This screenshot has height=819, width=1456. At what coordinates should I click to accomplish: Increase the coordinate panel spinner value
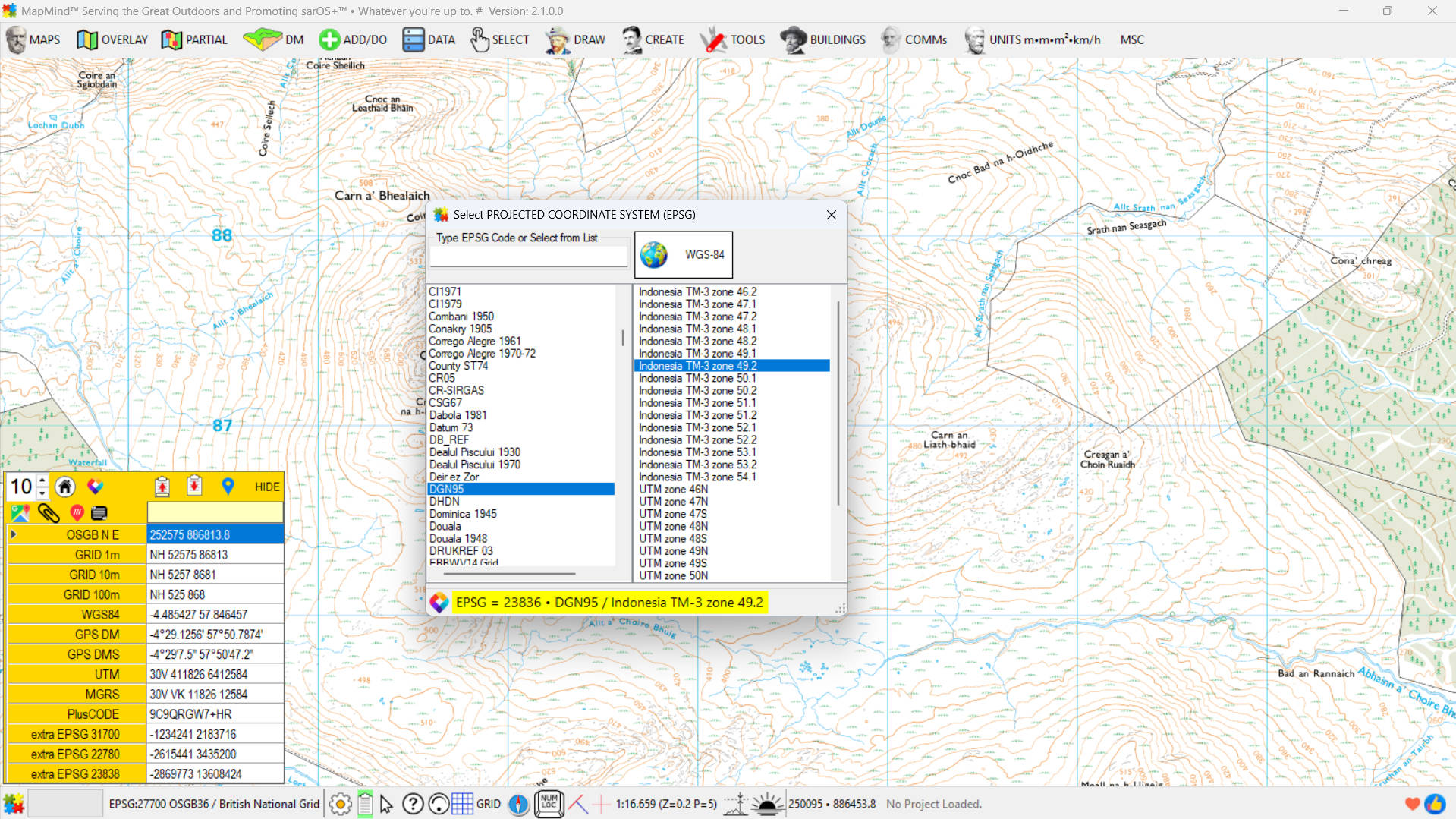pos(42,480)
